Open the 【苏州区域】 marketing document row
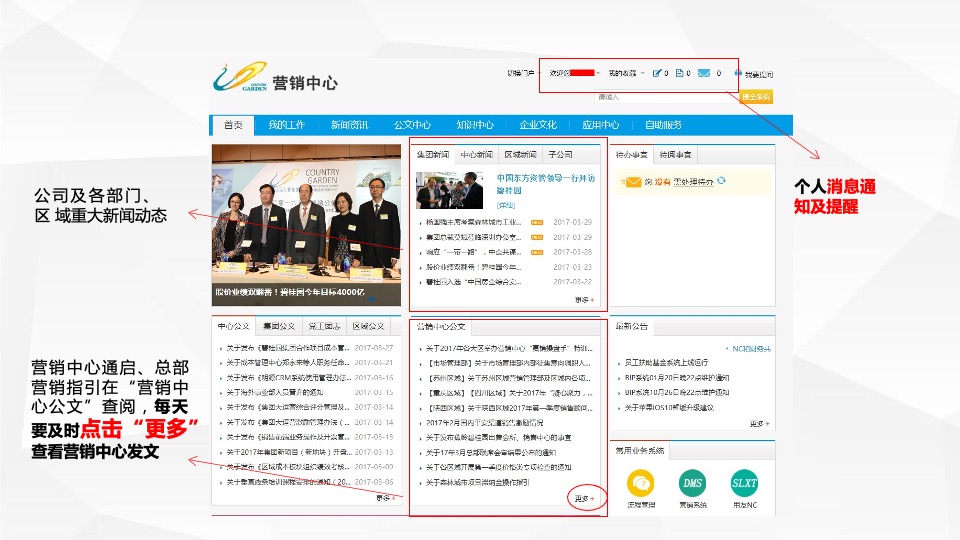Screen dimensions: 960x540 click(508, 378)
